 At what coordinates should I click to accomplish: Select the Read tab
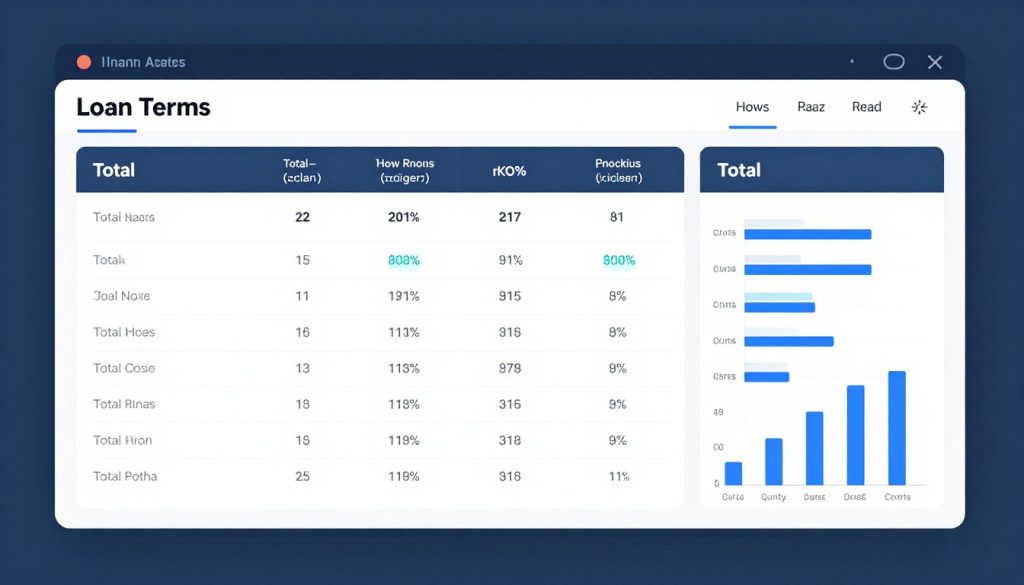pyautogui.click(x=867, y=107)
